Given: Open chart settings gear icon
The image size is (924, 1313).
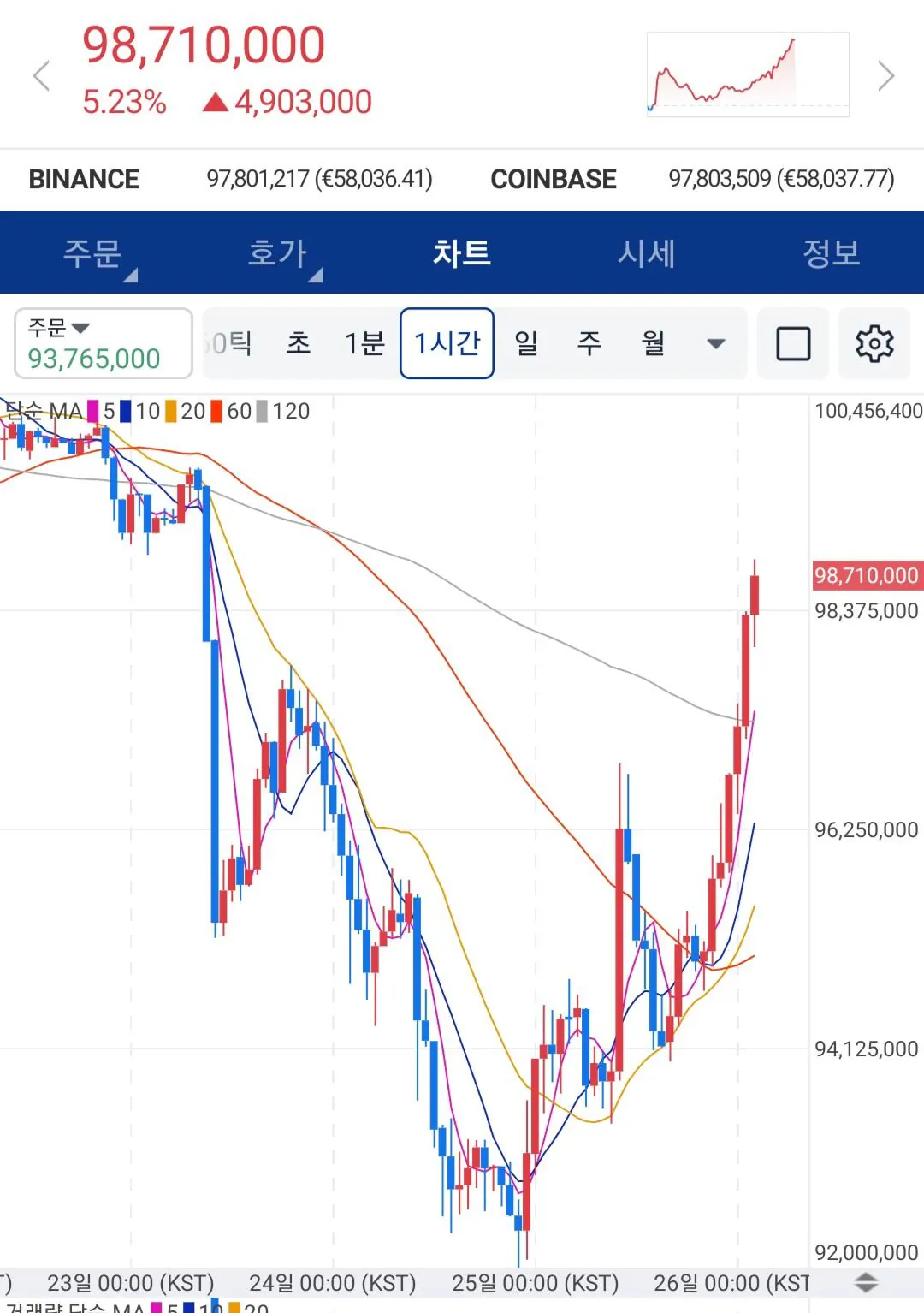Looking at the screenshot, I should [874, 344].
